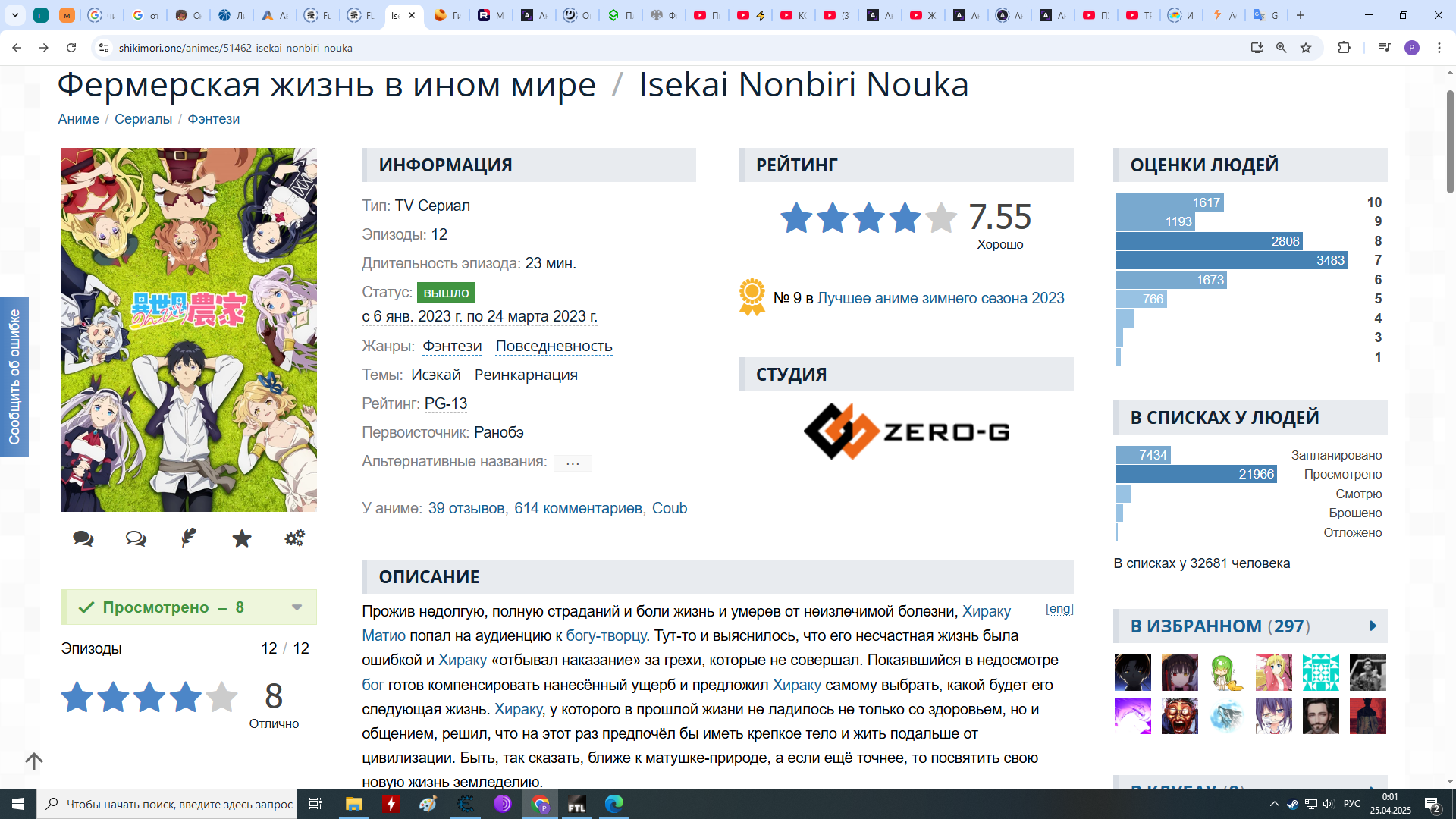Open the Аниме breadcrumb link
Viewport: 1456px width, 819px height.
tap(79, 119)
